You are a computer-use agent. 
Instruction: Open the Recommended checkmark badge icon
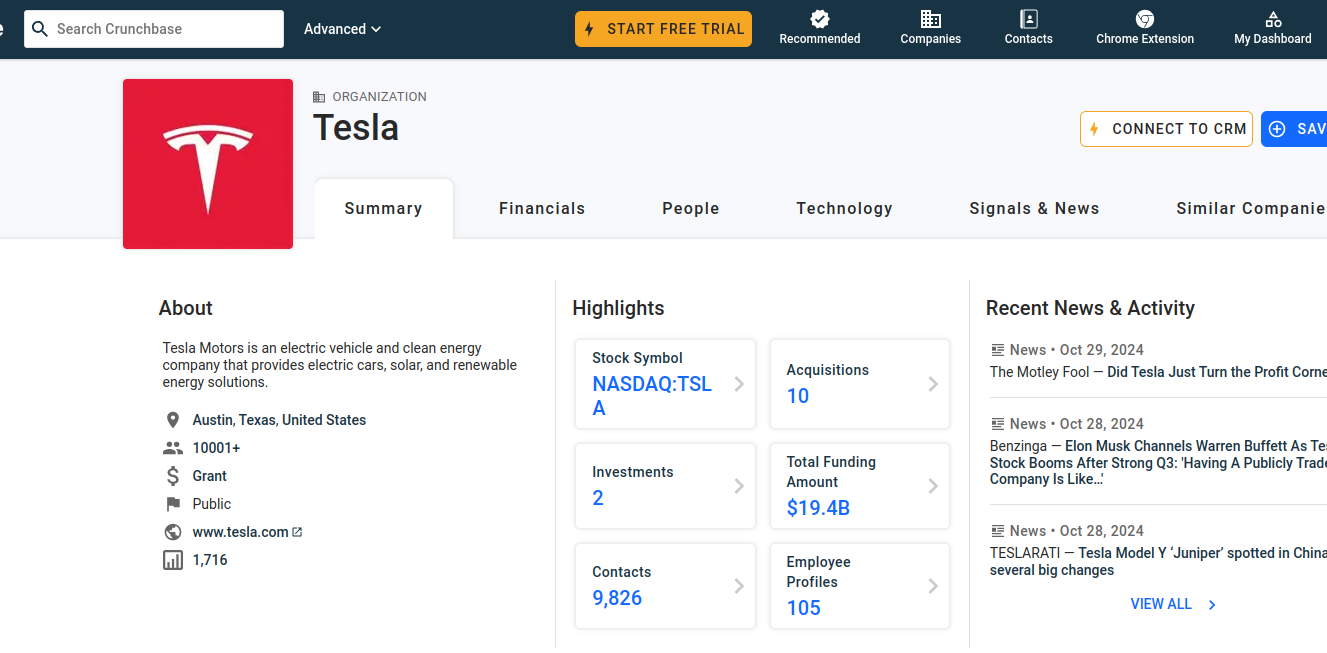tap(820, 19)
